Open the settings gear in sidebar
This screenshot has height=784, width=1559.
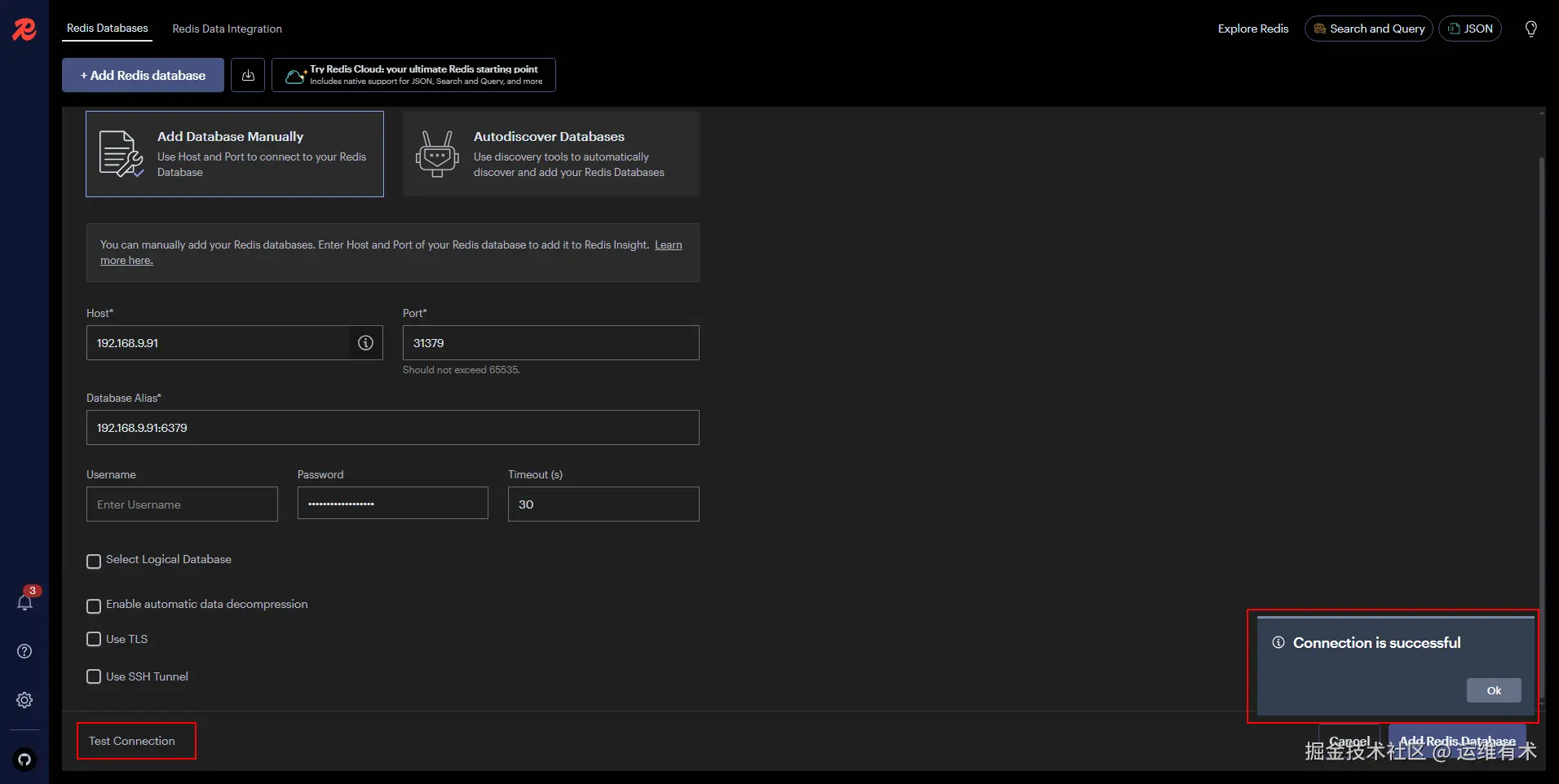pos(24,699)
